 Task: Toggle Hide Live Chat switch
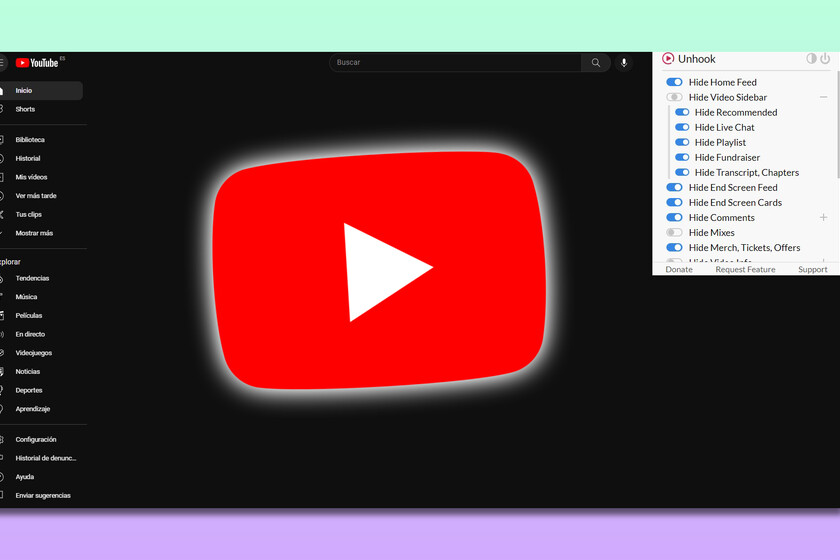[681, 127]
